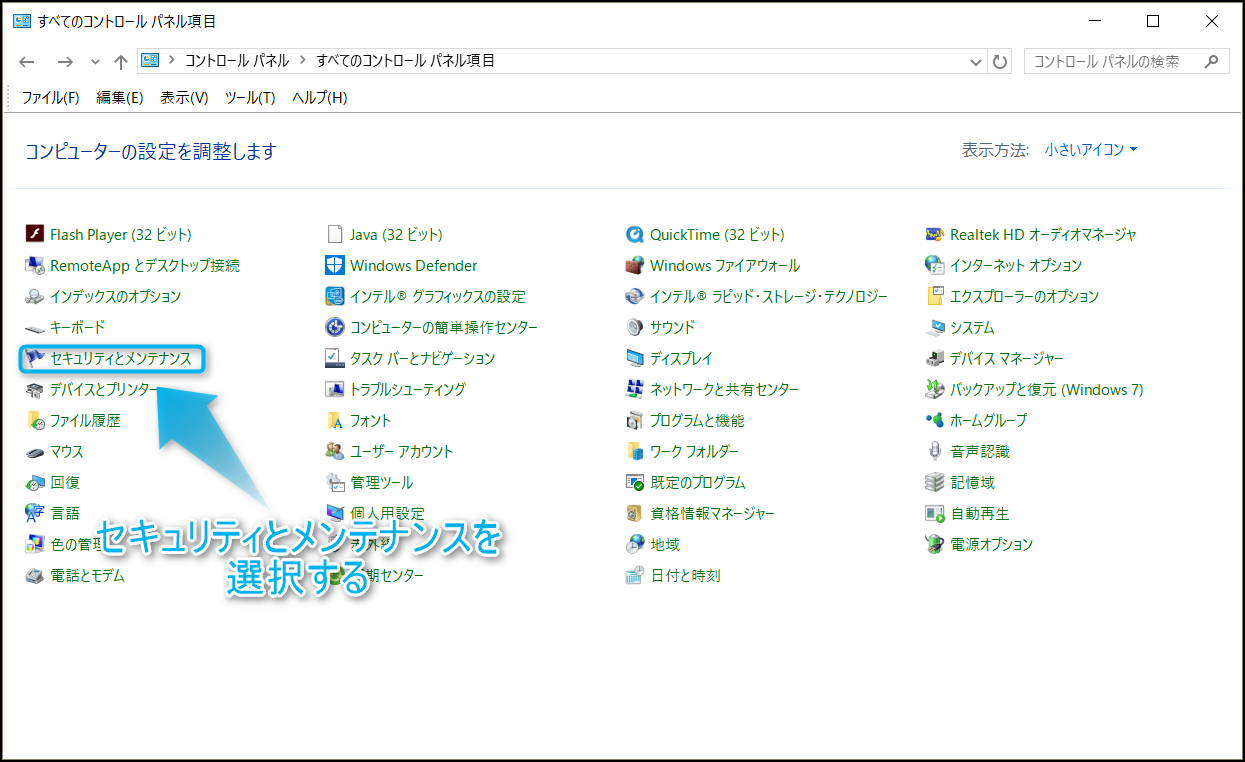The height and width of the screenshot is (762, 1245).
Task: Open the ファイル(F) menu
Action: tap(50, 98)
